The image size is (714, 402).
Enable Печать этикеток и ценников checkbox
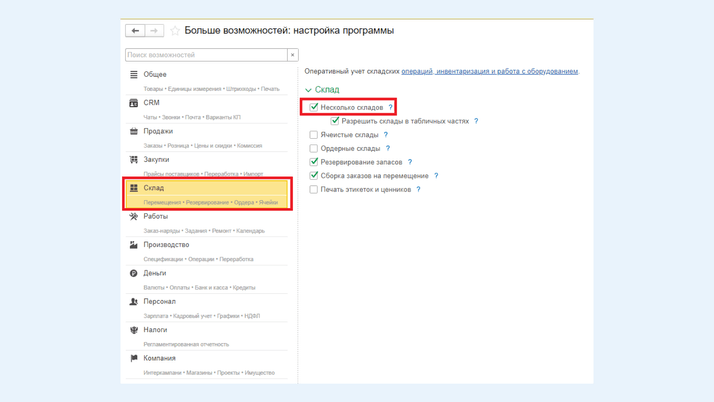(314, 189)
